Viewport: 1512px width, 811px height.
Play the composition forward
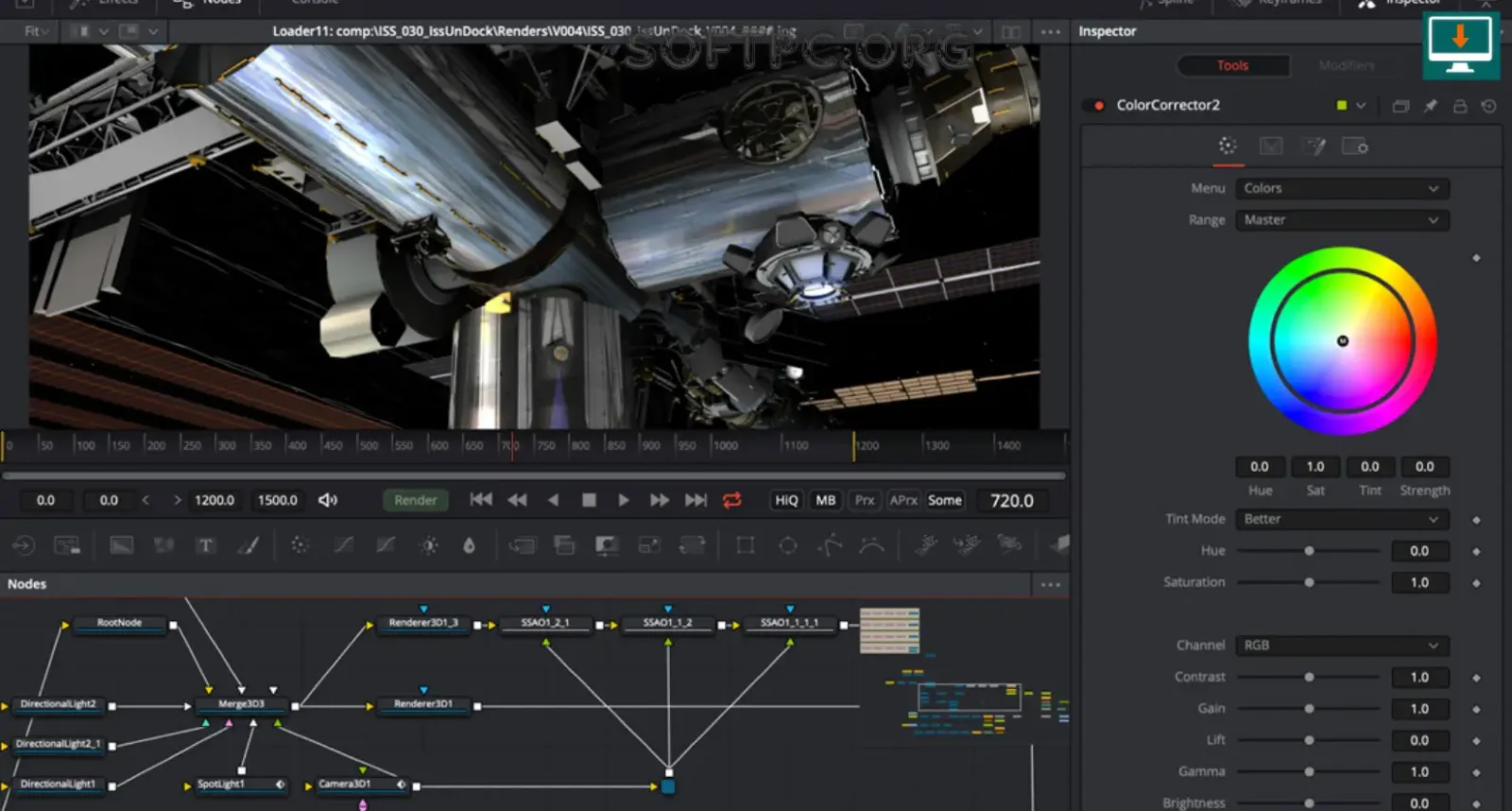coord(624,500)
